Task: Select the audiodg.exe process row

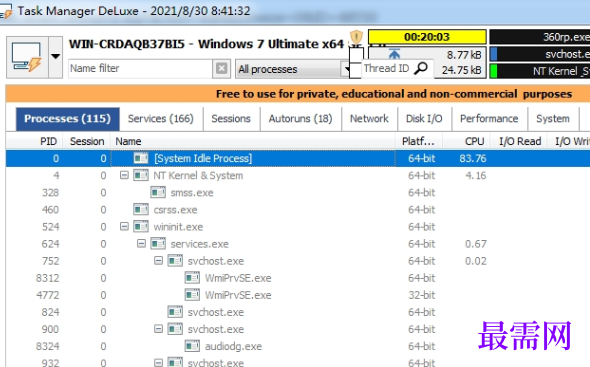Action: (298, 346)
